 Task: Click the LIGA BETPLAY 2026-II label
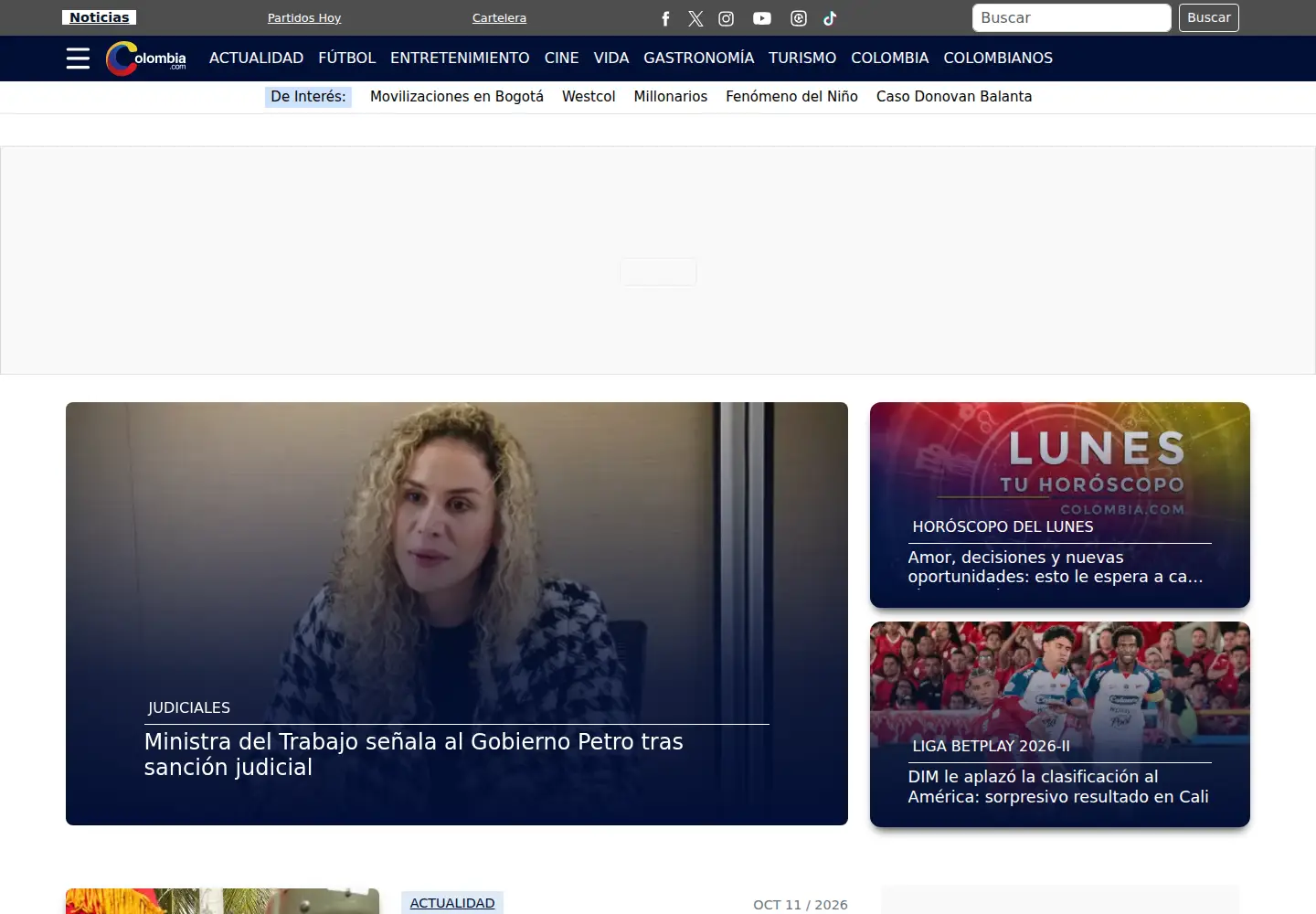(x=991, y=746)
